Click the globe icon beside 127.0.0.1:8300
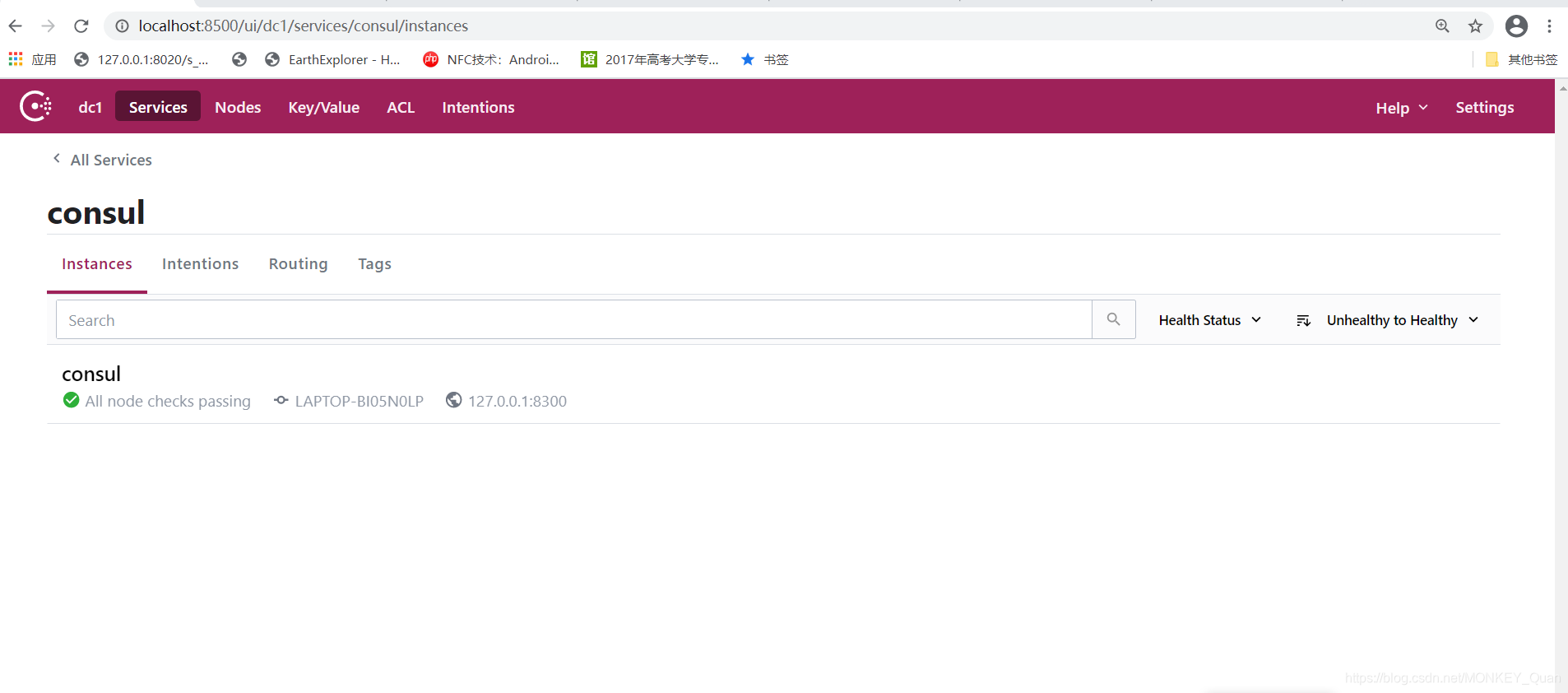This screenshot has width=1568, height=693. point(453,400)
